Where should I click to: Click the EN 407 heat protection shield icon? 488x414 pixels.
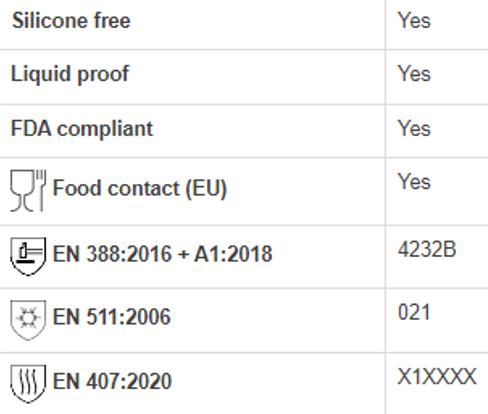coord(28,384)
